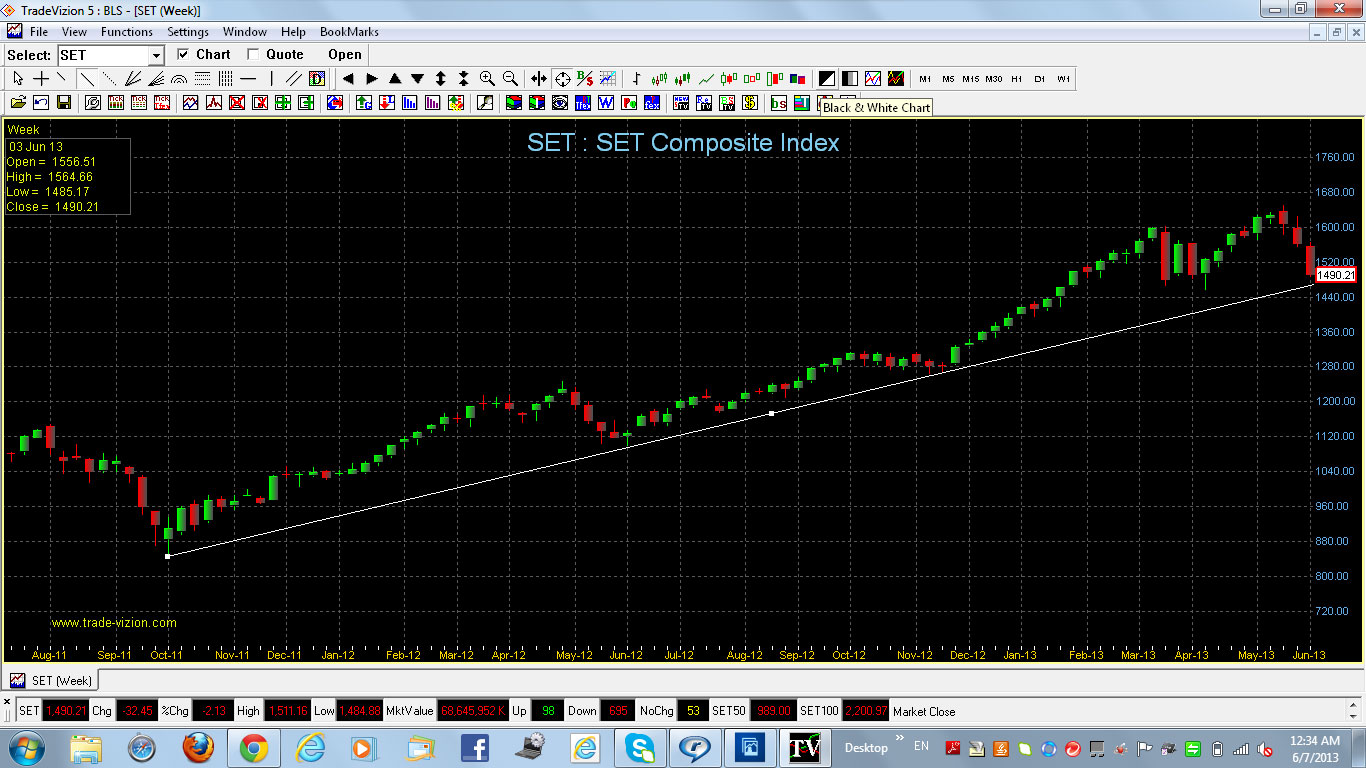Open the File menu

[39, 32]
